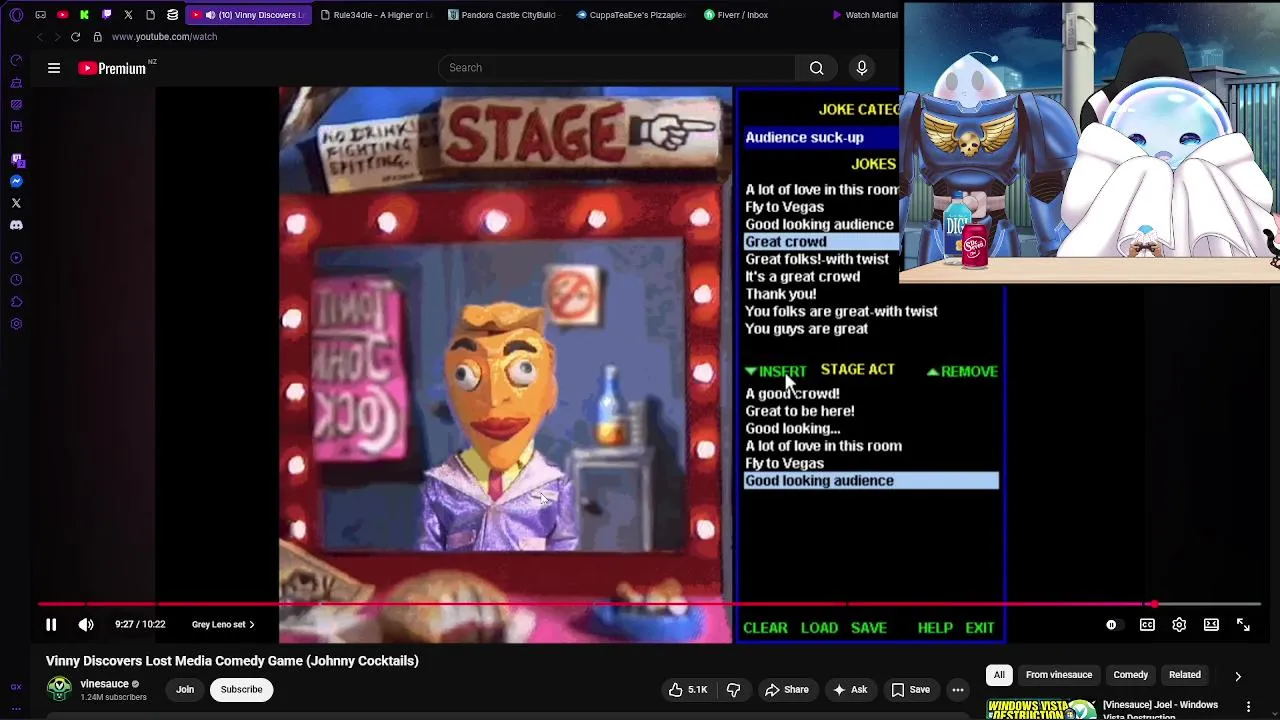
Task: Switch to Pandora Castle CityBuild tab
Action: (502, 15)
